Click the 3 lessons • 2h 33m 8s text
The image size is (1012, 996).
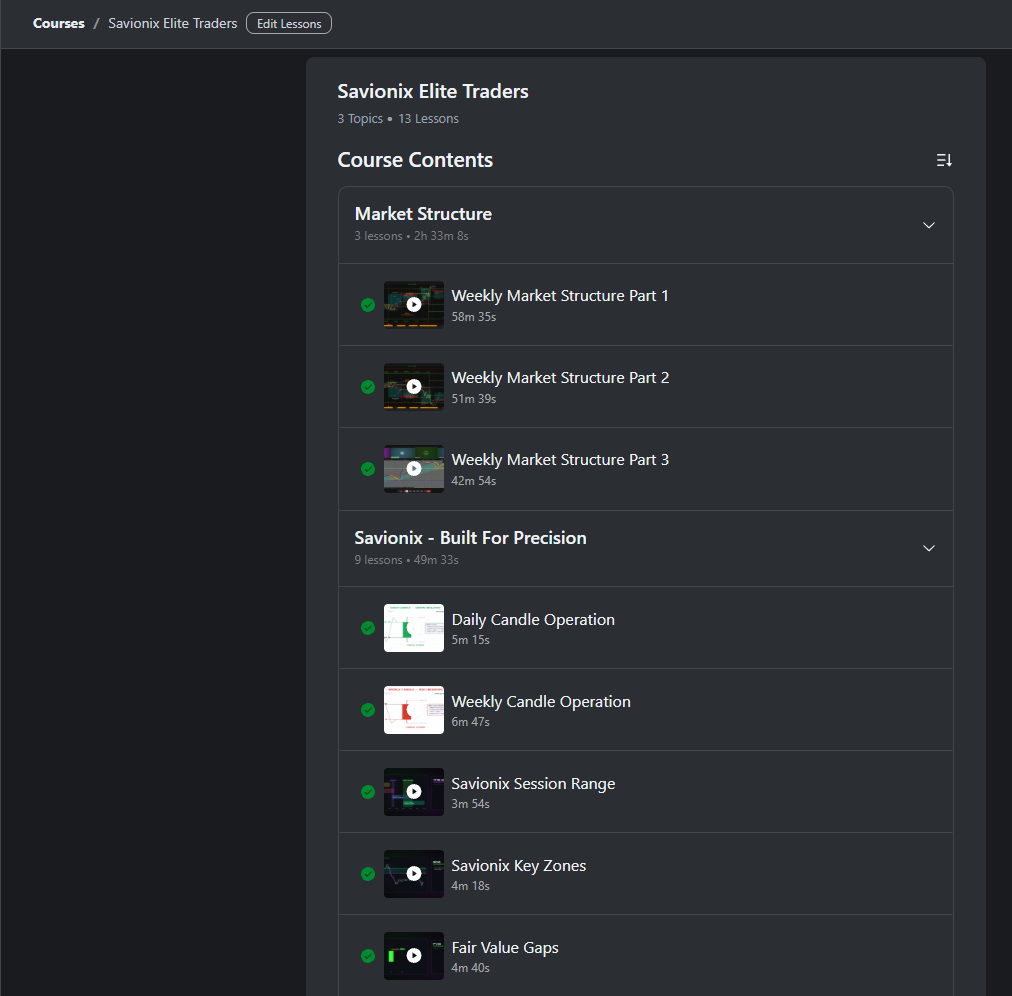411,236
